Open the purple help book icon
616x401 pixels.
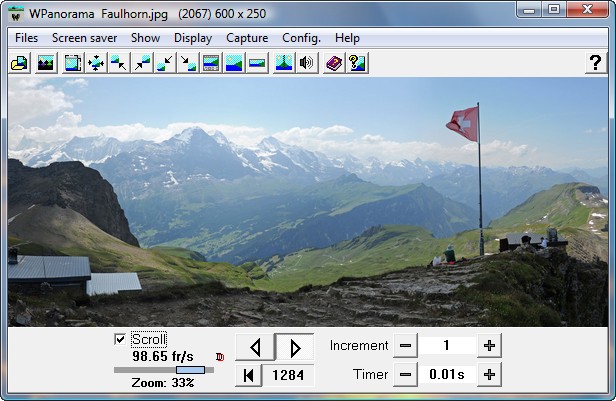334,63
